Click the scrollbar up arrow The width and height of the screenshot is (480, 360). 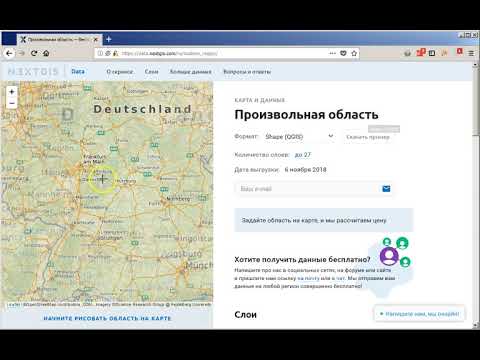[476, 65]
